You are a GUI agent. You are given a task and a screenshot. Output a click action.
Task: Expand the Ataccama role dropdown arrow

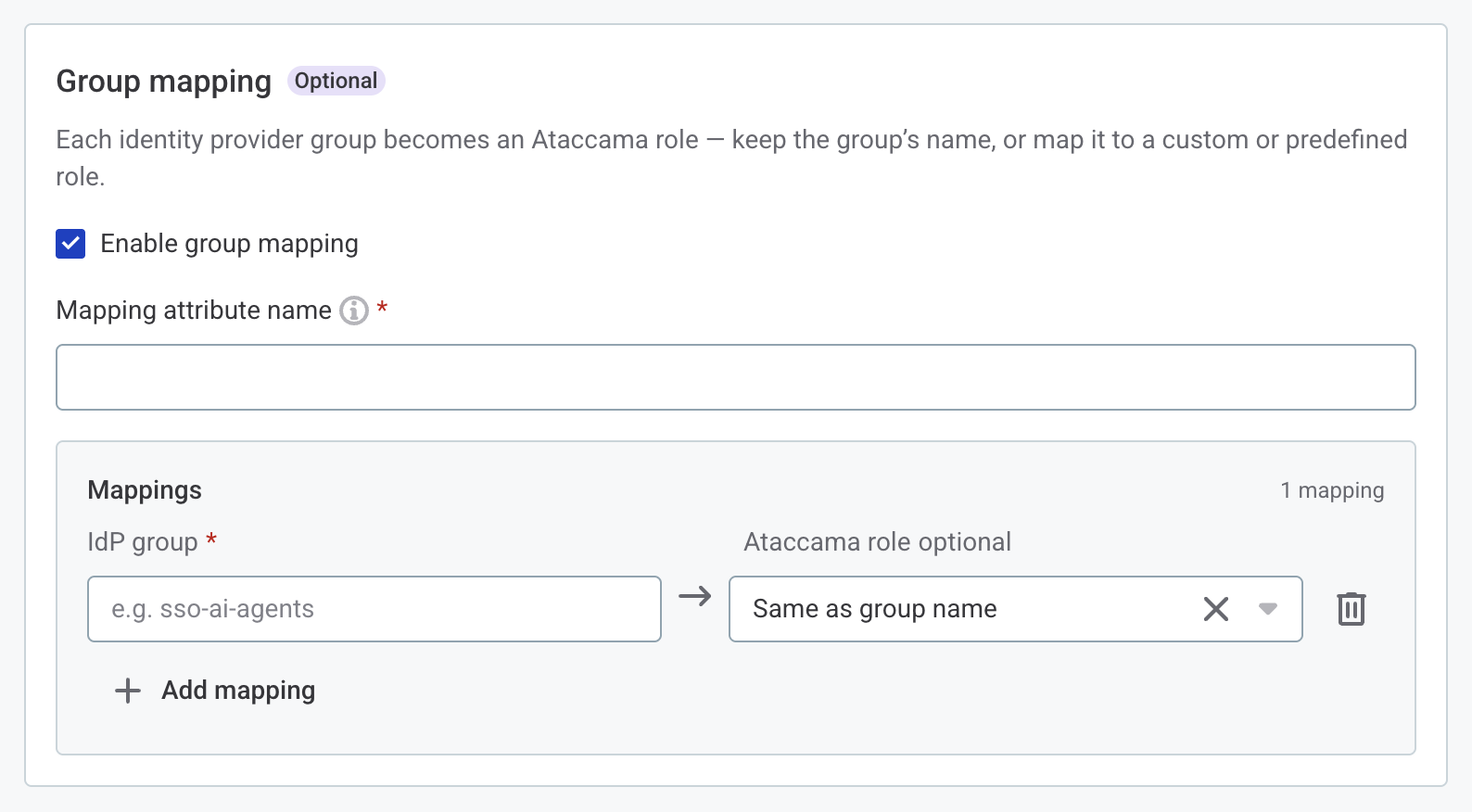1268,609
